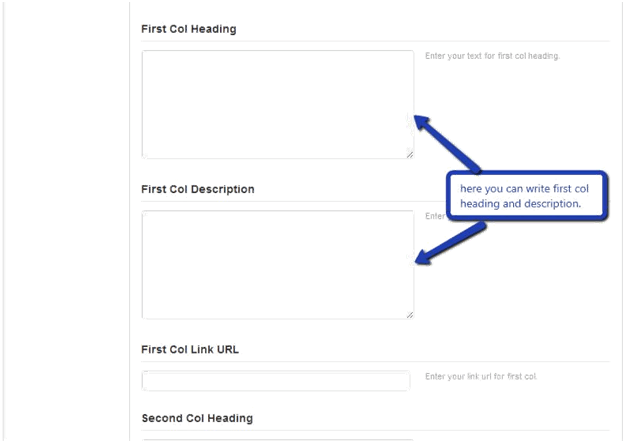Click the Second Col Heading textarea top edge

[278, 440]
